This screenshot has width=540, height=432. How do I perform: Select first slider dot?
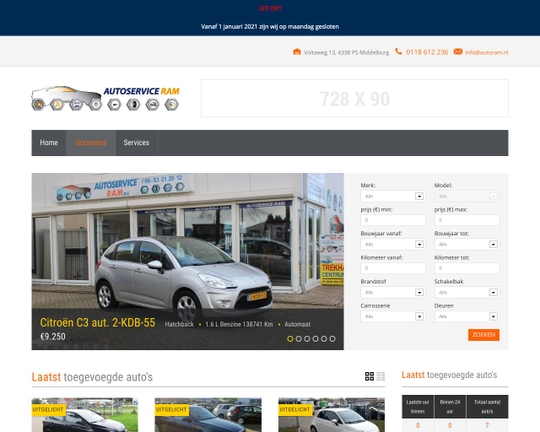point(290,339)
